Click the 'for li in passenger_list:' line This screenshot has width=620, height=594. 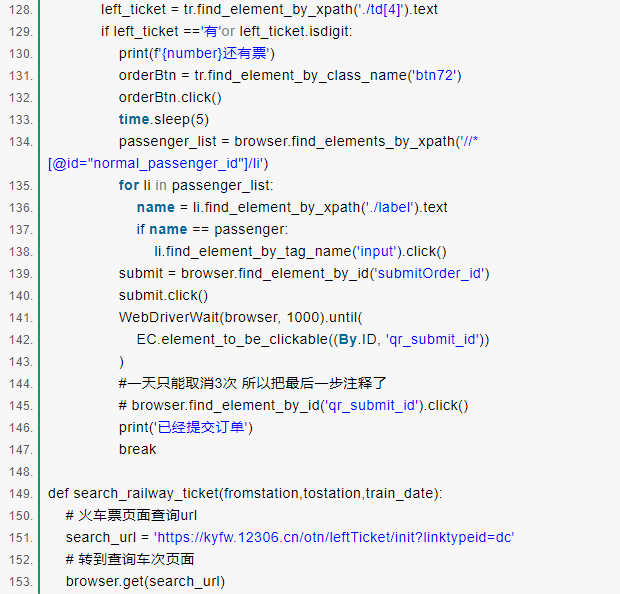coord(196,185)
